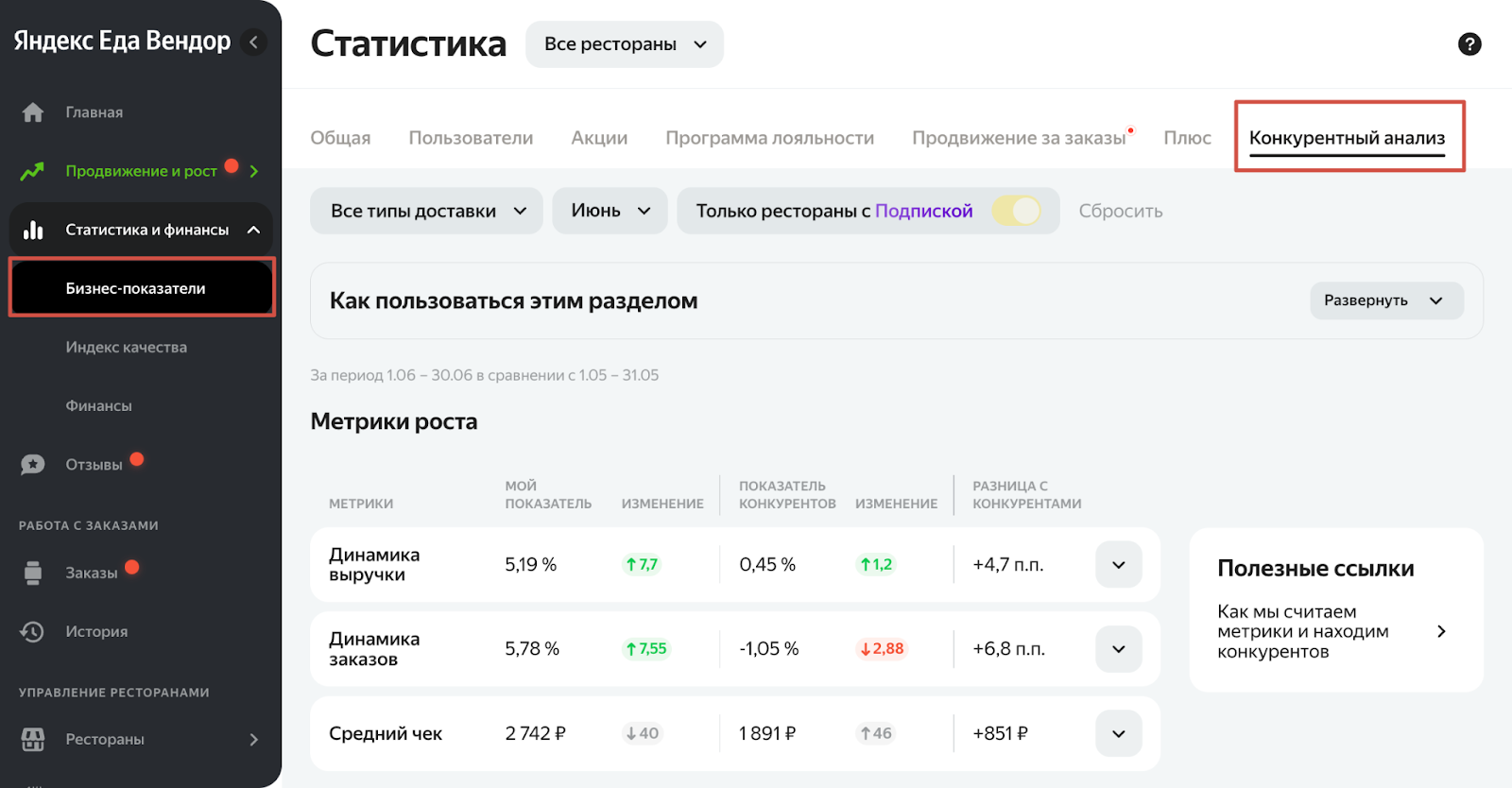Switch to the Пользователи tab
Image resolution: width=1512 pixels, height=788 pixels.
point(471,138)
